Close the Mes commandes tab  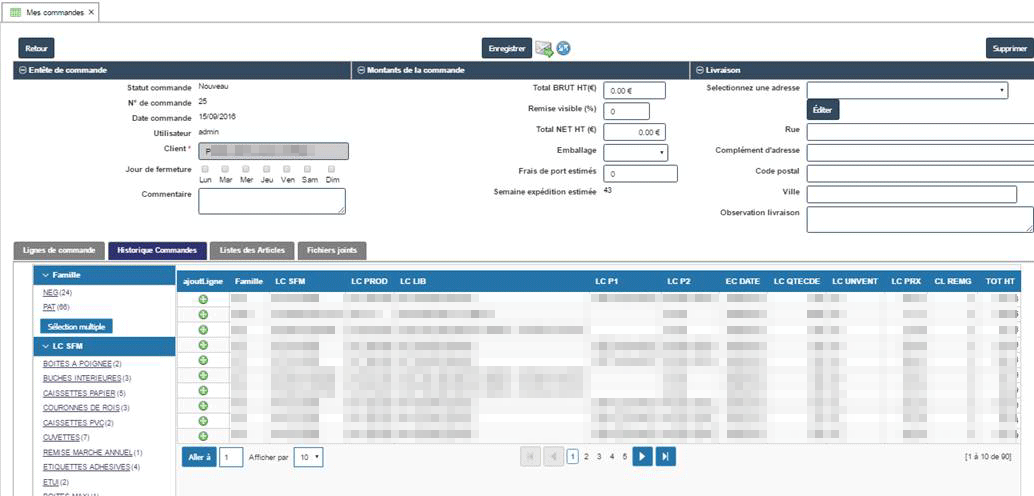pos(91,13)
